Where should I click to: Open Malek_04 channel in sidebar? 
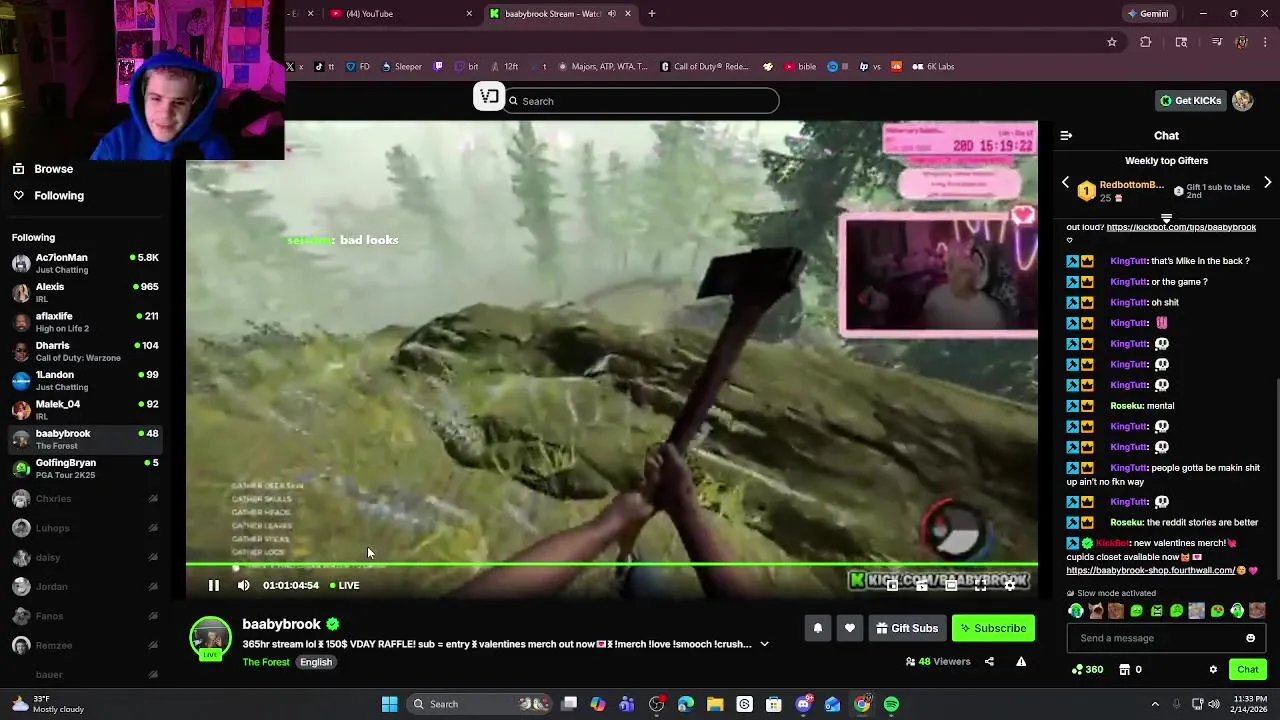tap(85, 410)
